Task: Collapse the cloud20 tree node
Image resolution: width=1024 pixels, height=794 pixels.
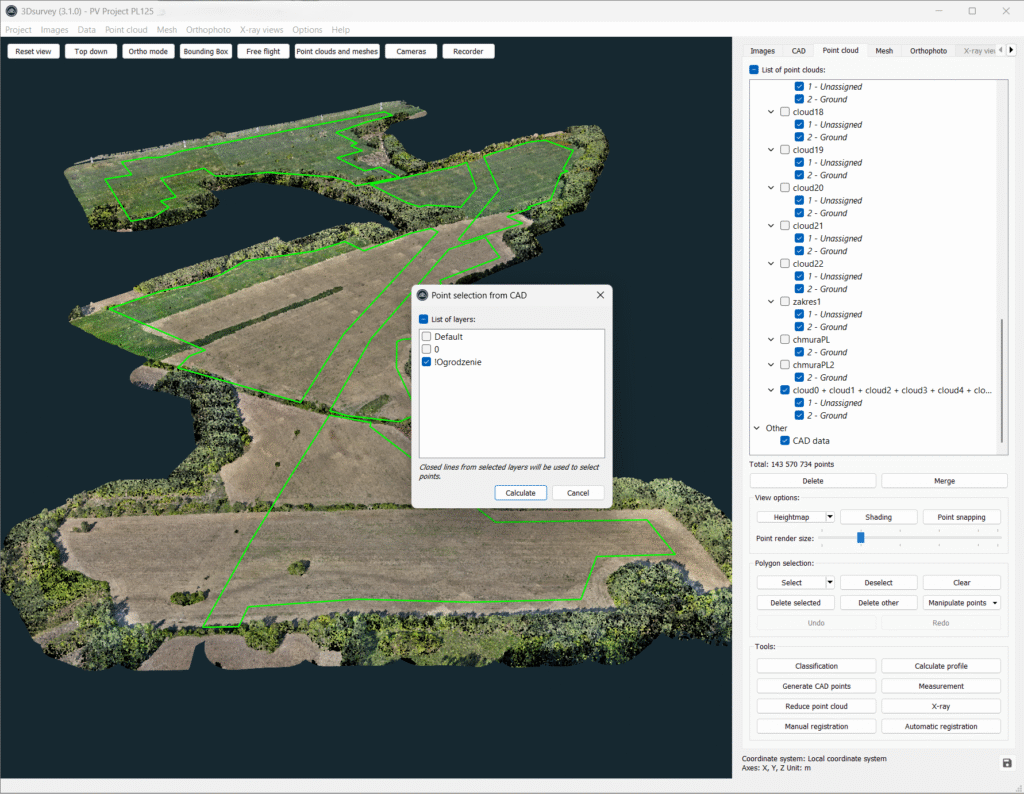Action: (x=771, y=187)
